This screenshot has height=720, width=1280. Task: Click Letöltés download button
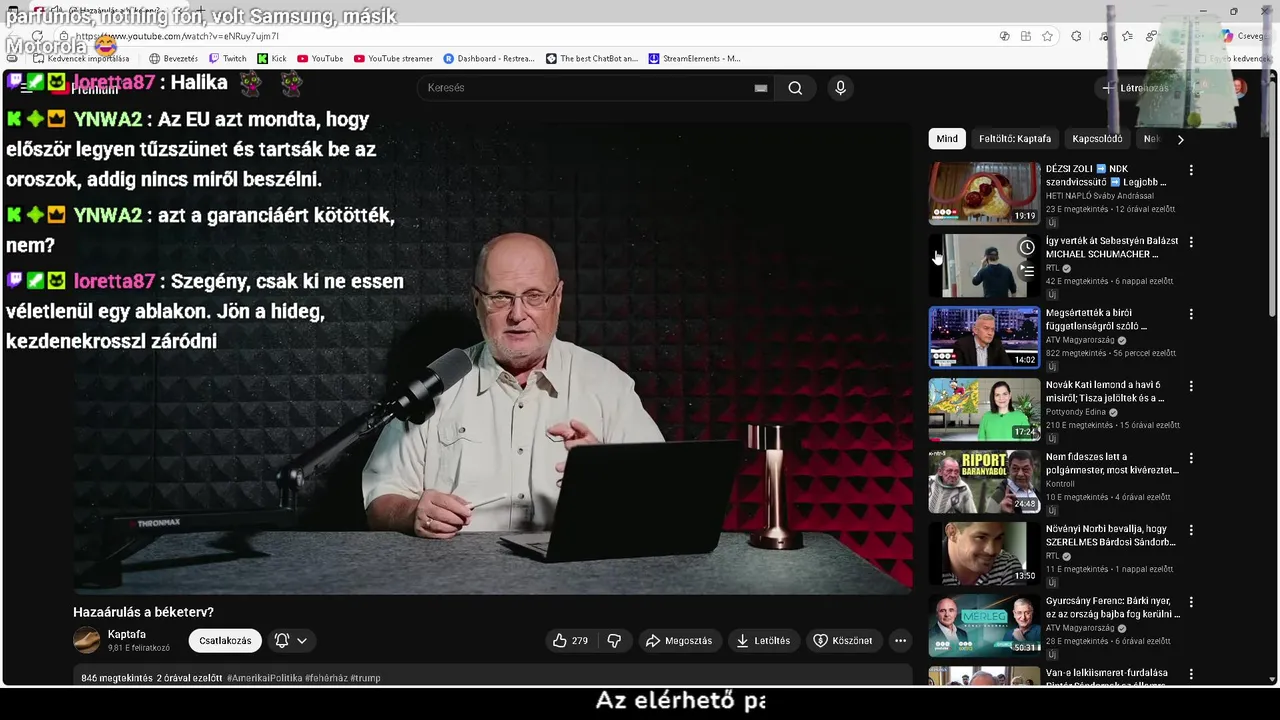pos(763,641)
